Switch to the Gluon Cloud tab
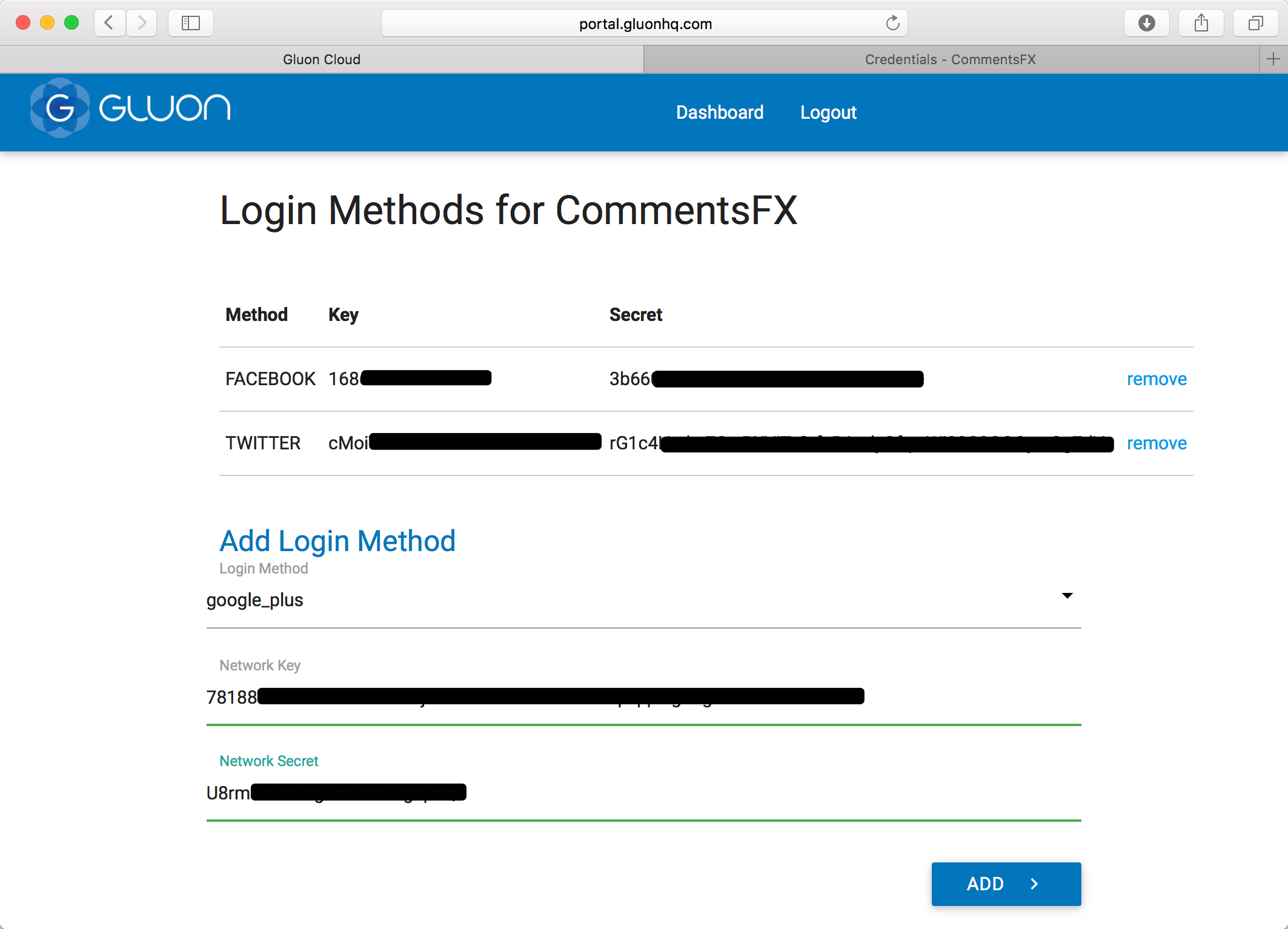The width and height of the screenshot is (1288, 929). [x=322, y=59]
